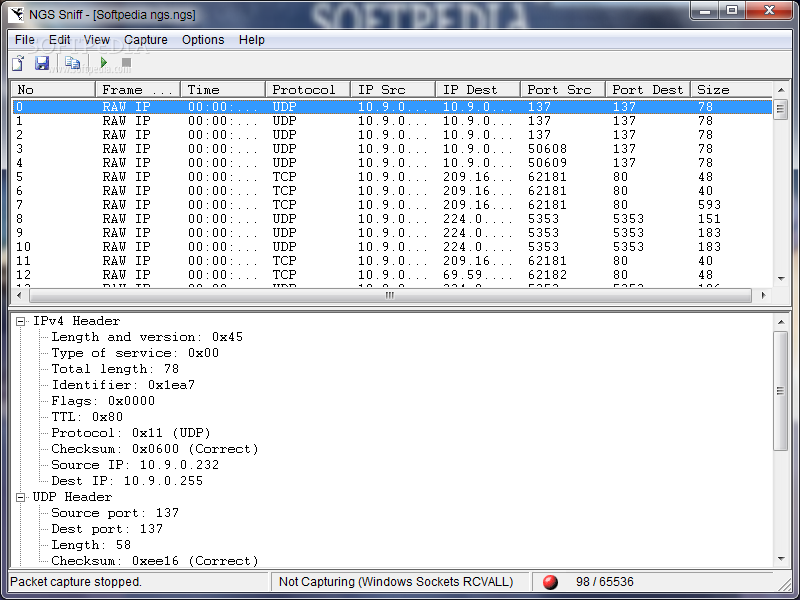
Task: Start capture with the green play icon
Action: [x=104, y=63]
